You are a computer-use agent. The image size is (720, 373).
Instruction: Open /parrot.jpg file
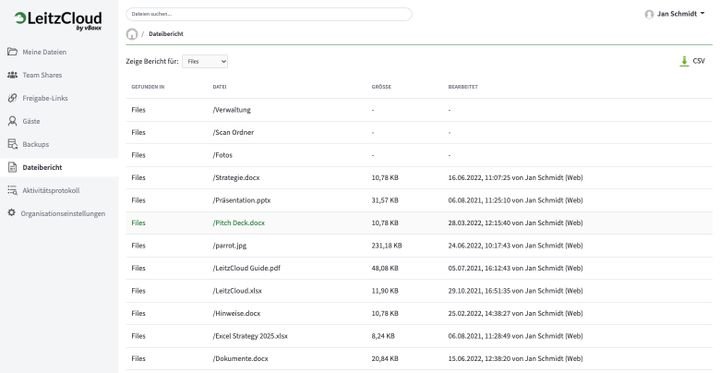[230, 245]
